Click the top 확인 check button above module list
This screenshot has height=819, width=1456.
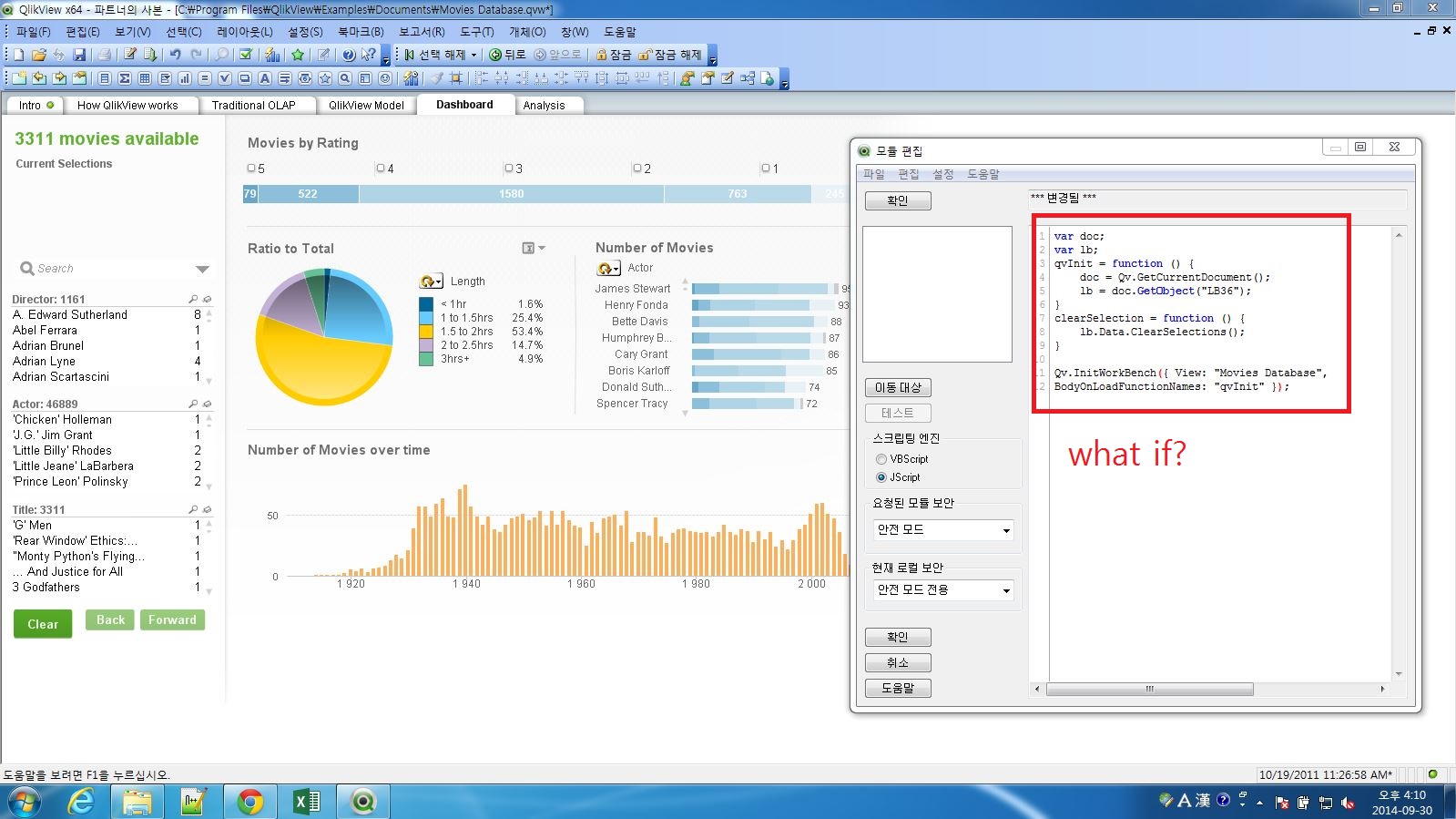point(898,200)
